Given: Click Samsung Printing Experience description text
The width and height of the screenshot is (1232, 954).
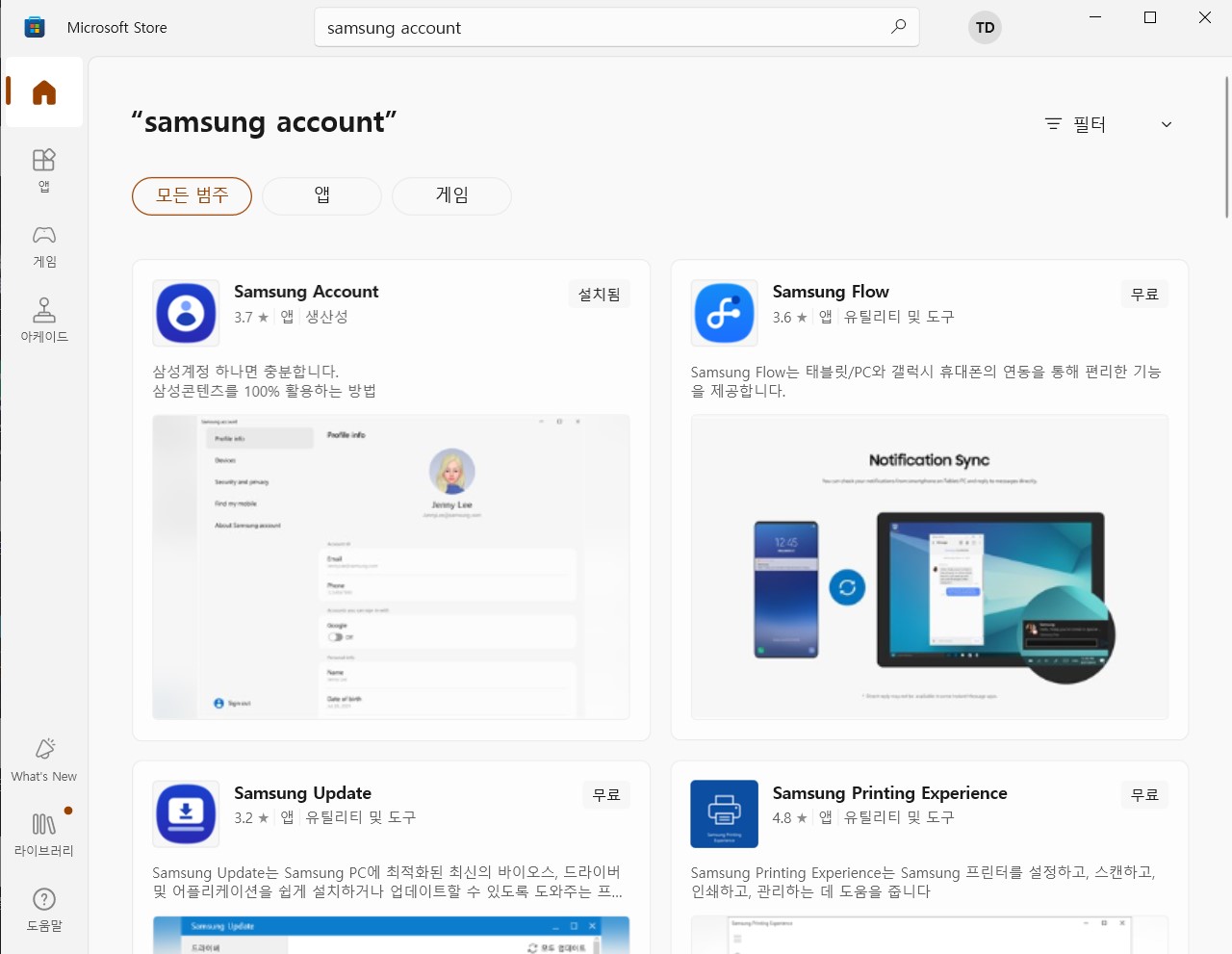Looking at the screenshot, I should pyautogui.click(x=923, y=882).
